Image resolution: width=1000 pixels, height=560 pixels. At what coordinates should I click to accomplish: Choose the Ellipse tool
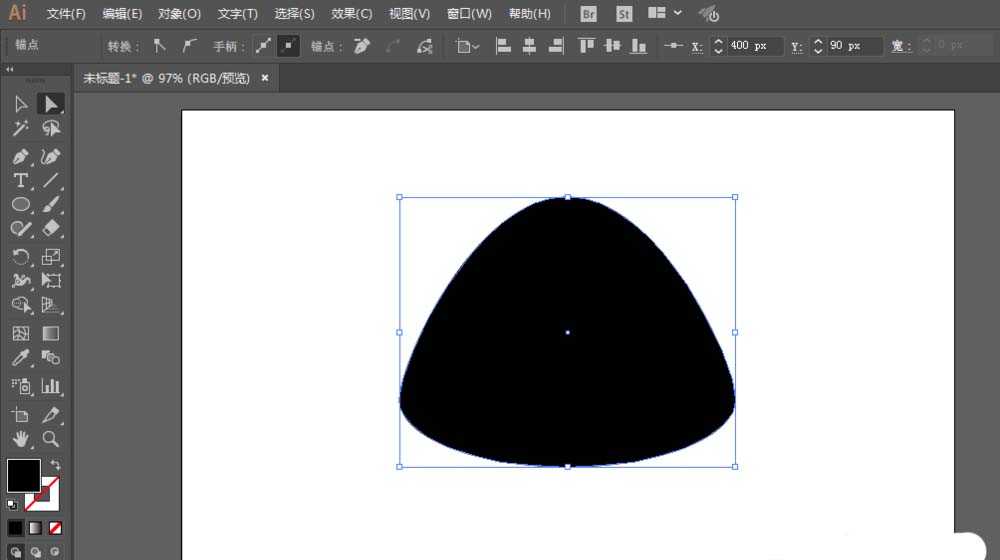20,205
